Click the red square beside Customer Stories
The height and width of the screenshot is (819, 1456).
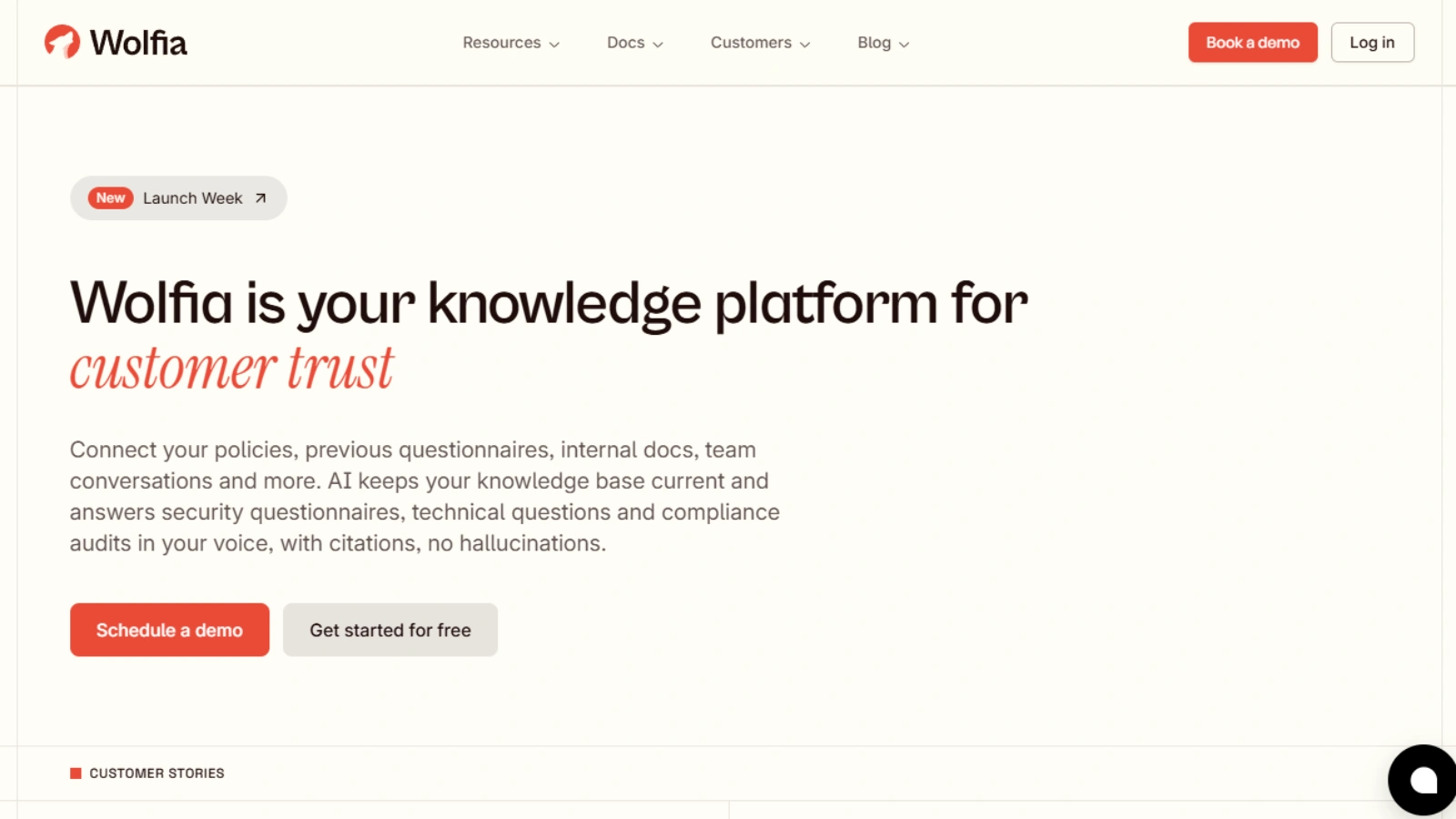(x=76, y=773)
